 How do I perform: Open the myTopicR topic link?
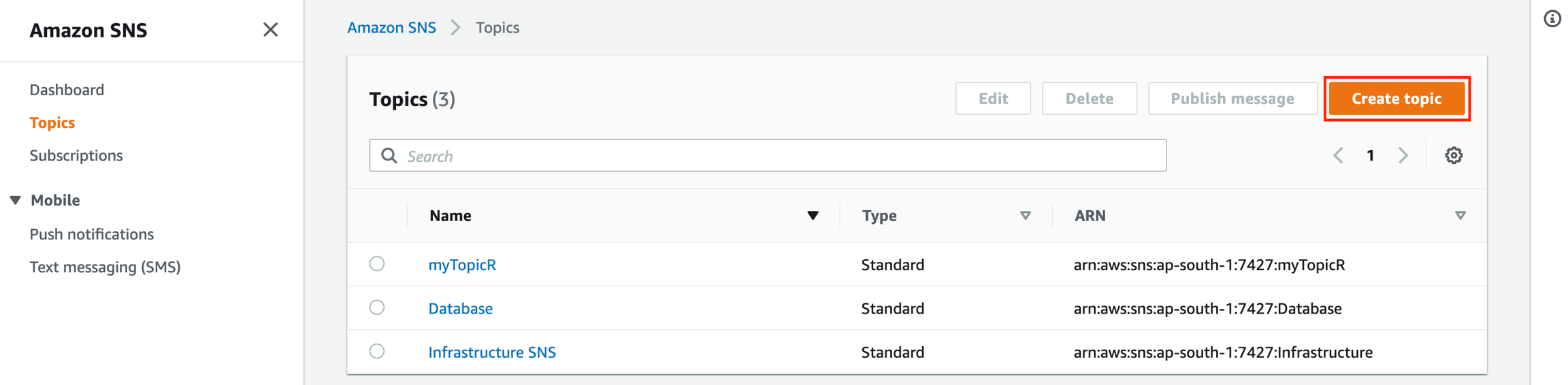point(462,265)
